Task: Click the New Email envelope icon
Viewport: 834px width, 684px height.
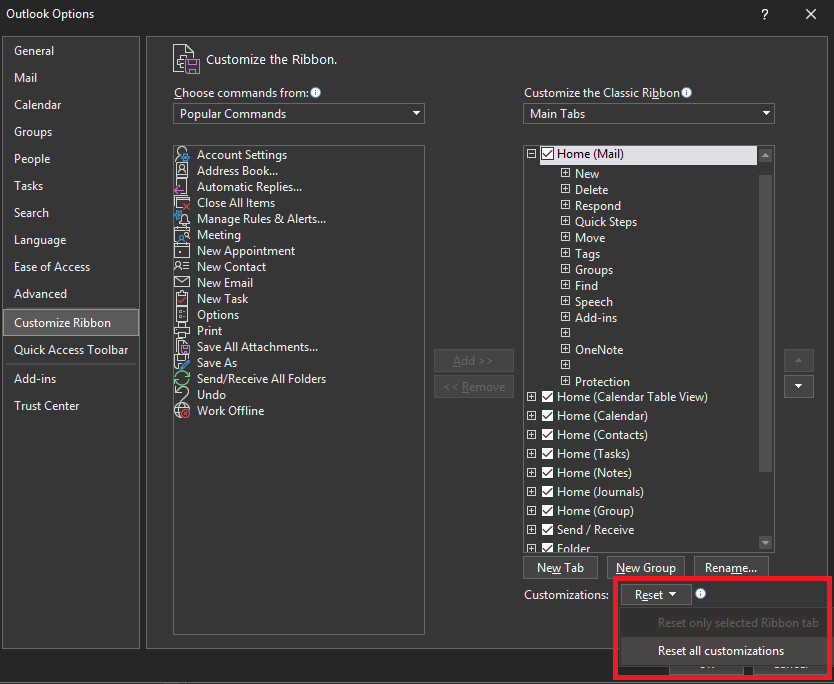Action: point(182,282)
